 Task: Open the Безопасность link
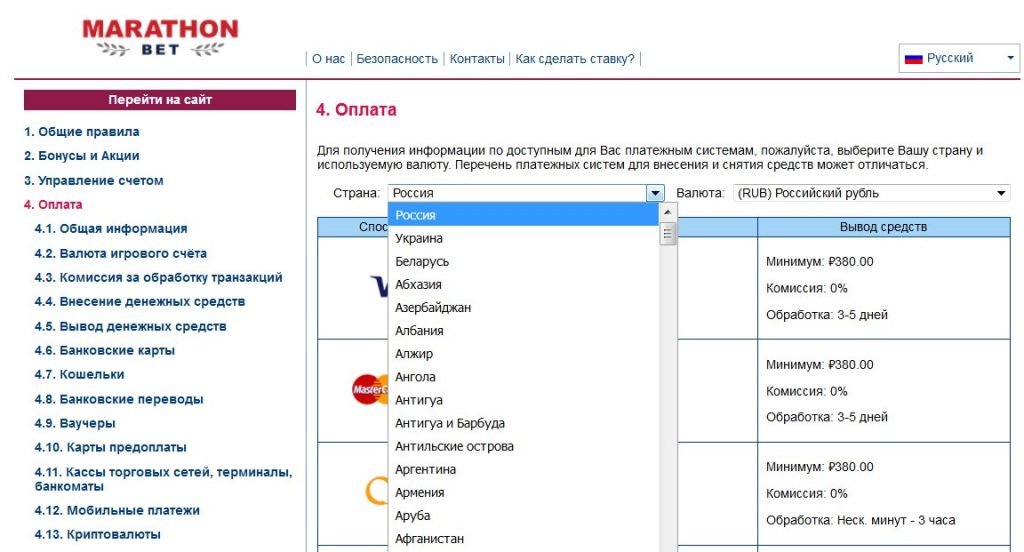(x=397, y=59)
